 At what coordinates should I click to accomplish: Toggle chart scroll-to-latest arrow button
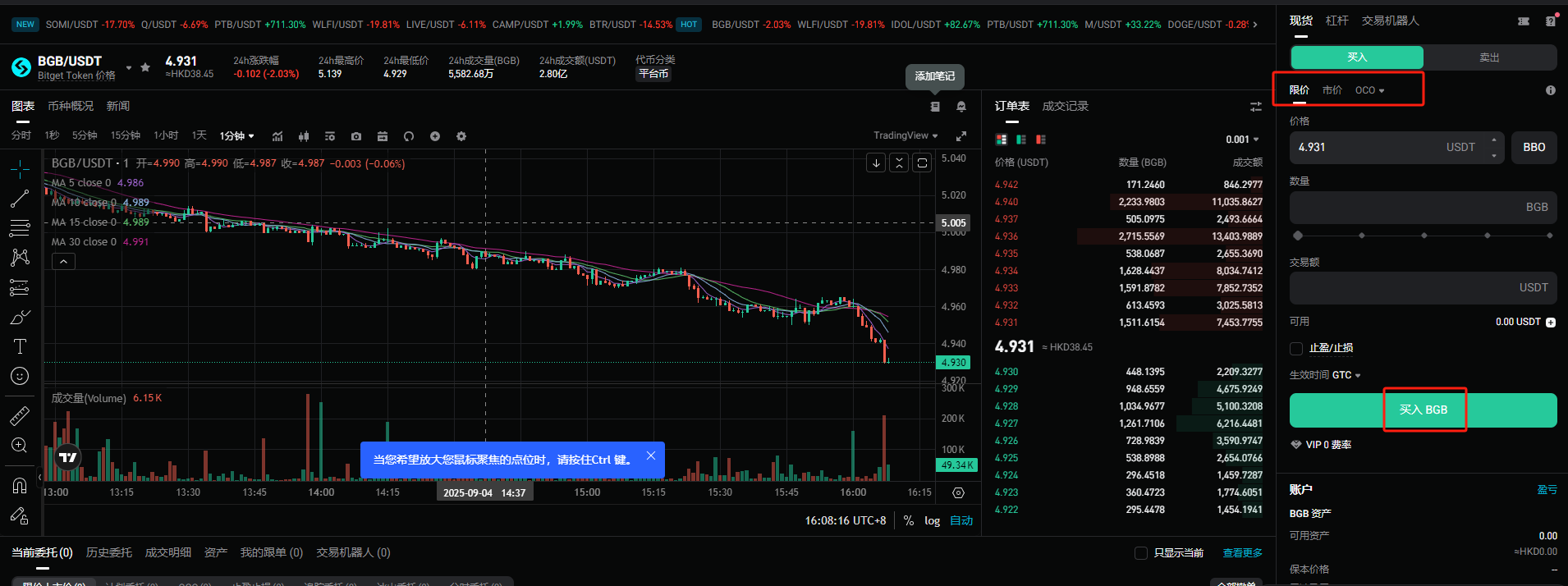click(877, 163)
